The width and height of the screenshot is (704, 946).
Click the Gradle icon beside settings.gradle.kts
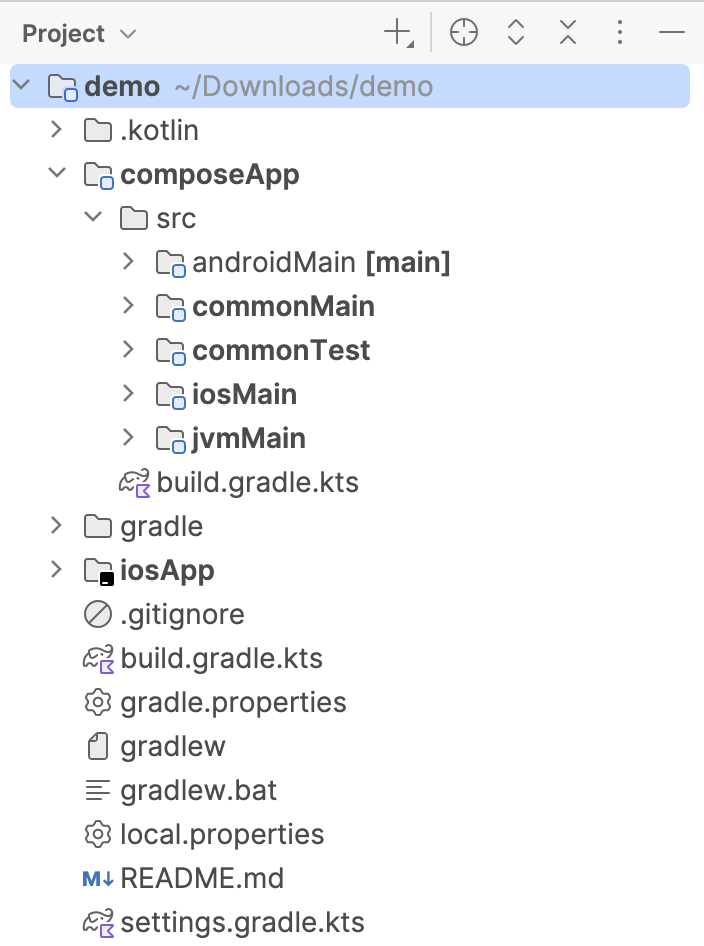tap(98, 922)
